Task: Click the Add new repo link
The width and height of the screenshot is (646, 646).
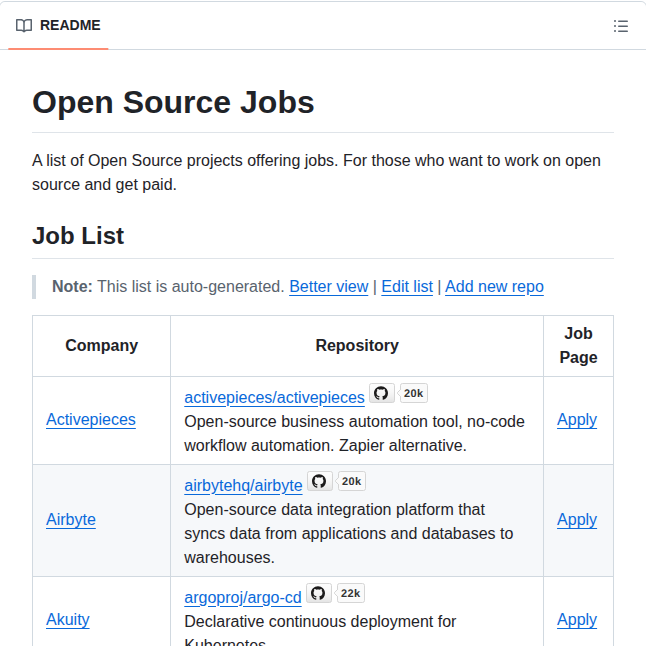Action: (494, 286)
